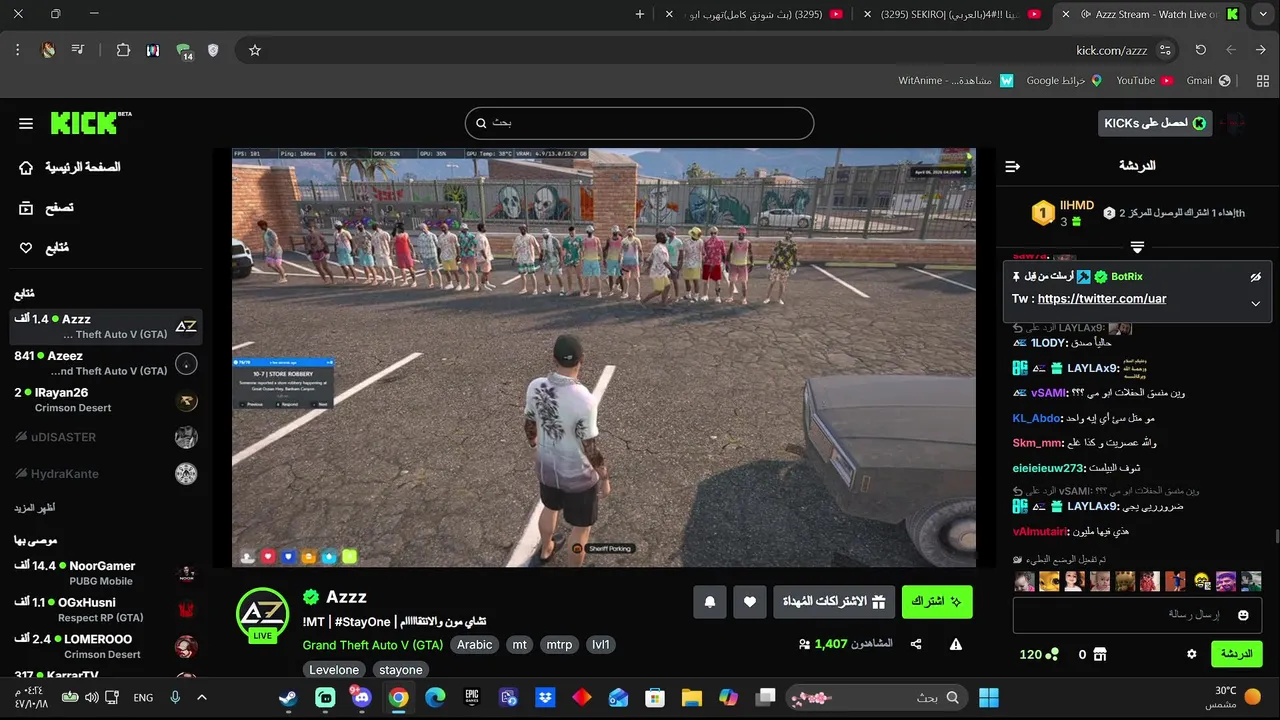Viewport: 1280px width, 720px height.
Task: Hide the pinned BotRix message
Action: [x=1256, y=277]
